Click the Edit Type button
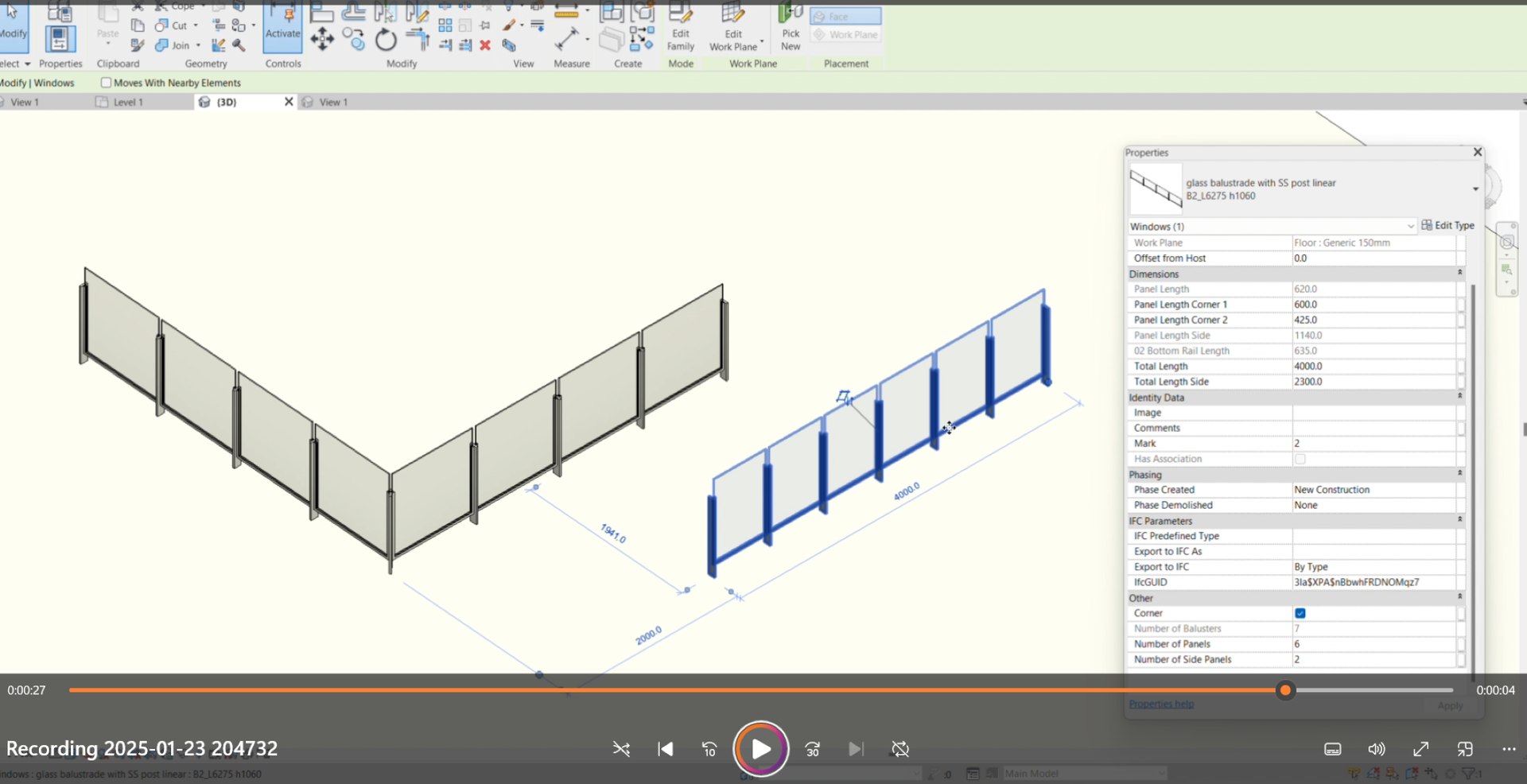This screenshot has height=784, width=1527. [1447, 226]
